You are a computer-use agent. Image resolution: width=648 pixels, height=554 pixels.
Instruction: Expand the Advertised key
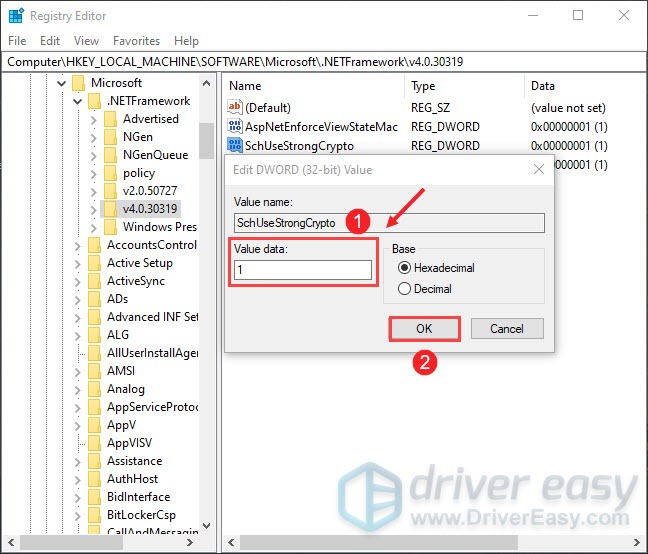coord(93,120)
